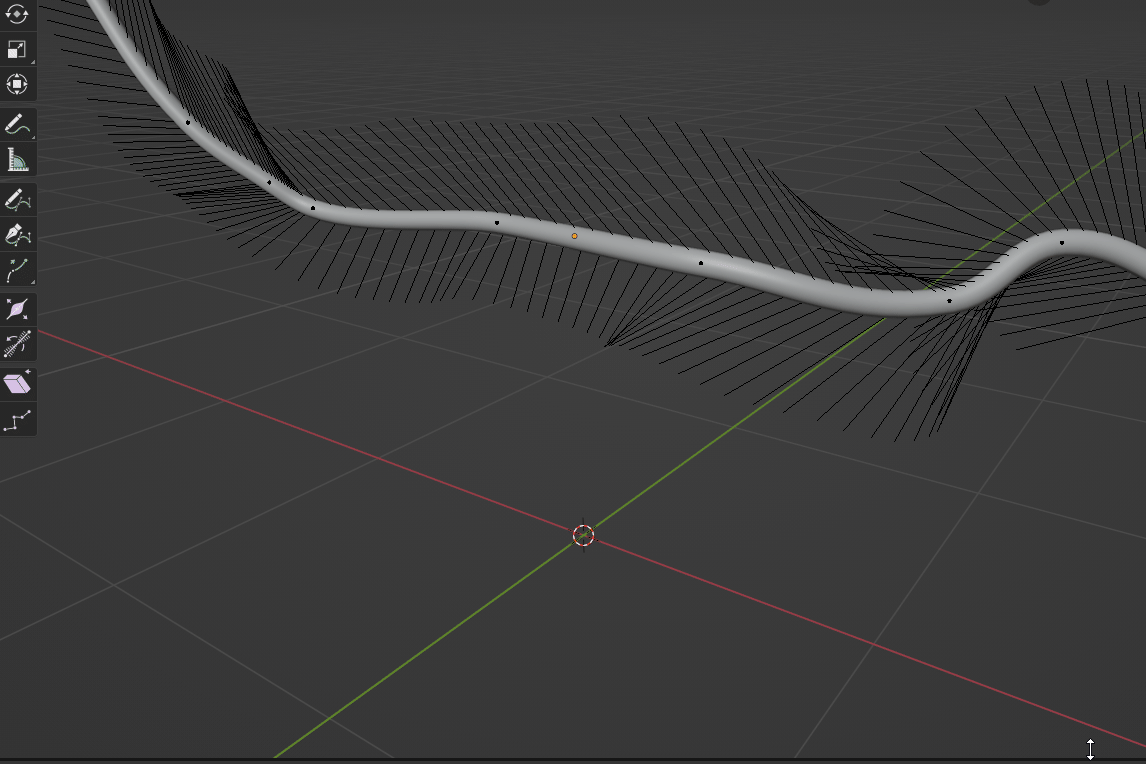Pick the Measure ruler tool

coord(17,160)
